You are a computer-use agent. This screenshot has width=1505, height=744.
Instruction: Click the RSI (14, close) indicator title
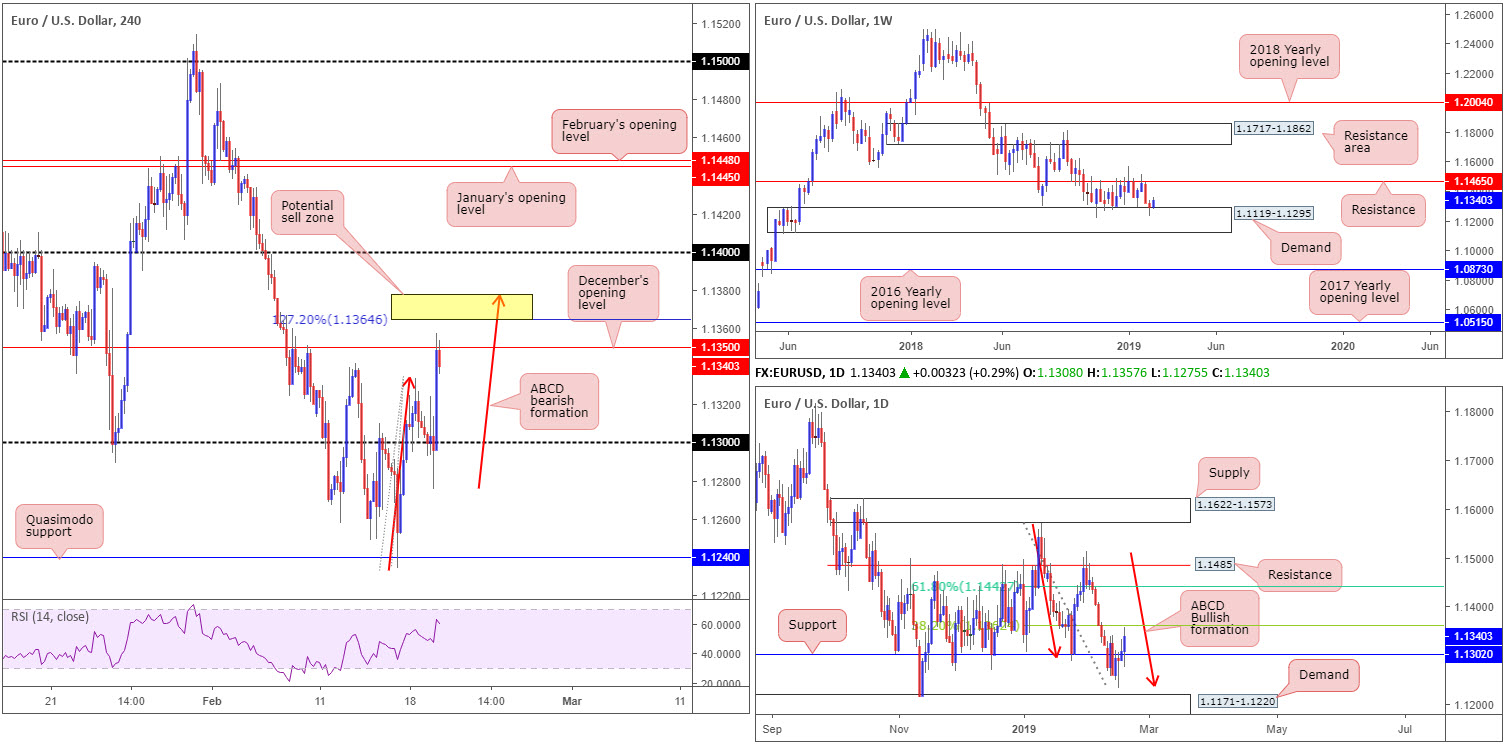coord(50,616)
